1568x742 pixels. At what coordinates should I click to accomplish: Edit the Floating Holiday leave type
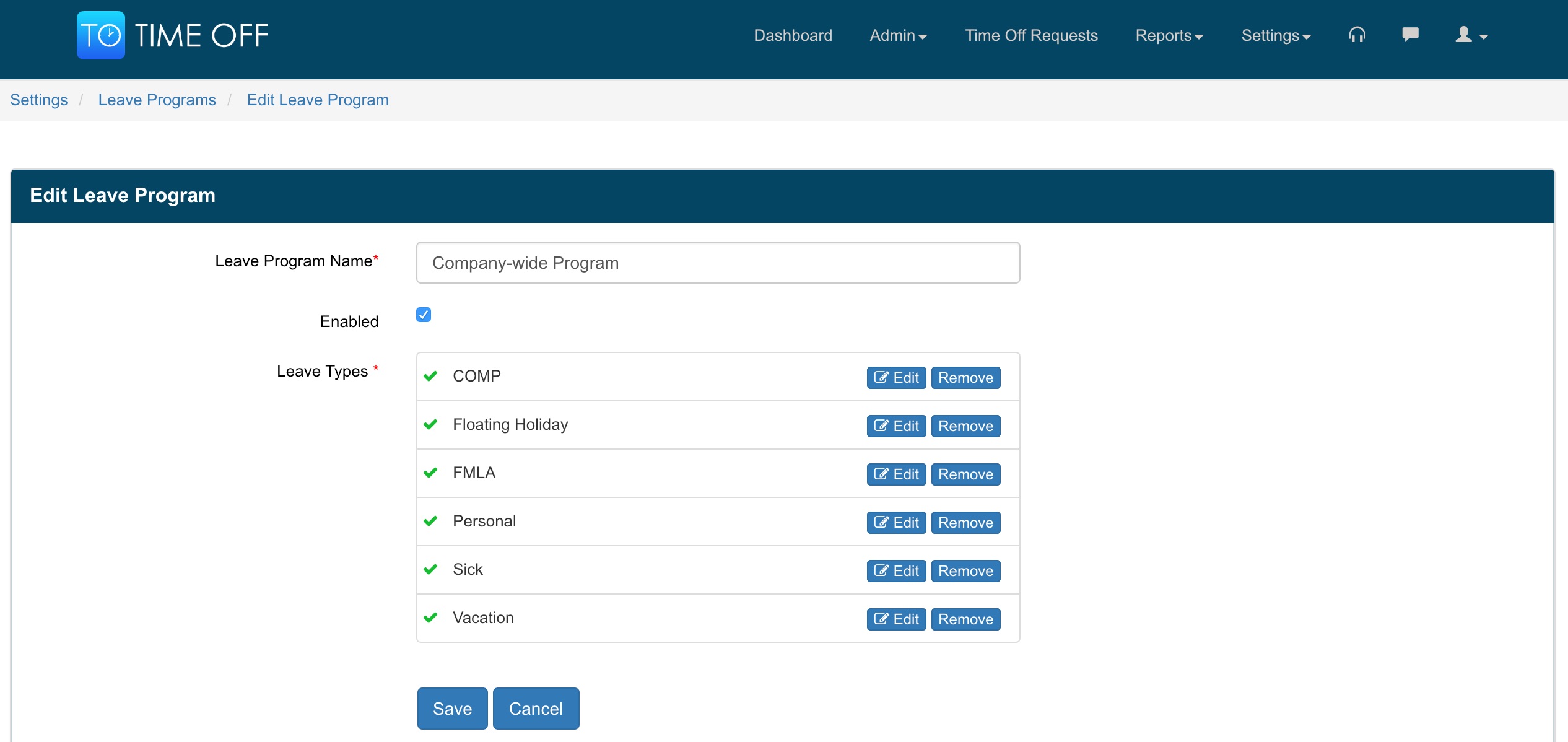(x=896, y=426)
